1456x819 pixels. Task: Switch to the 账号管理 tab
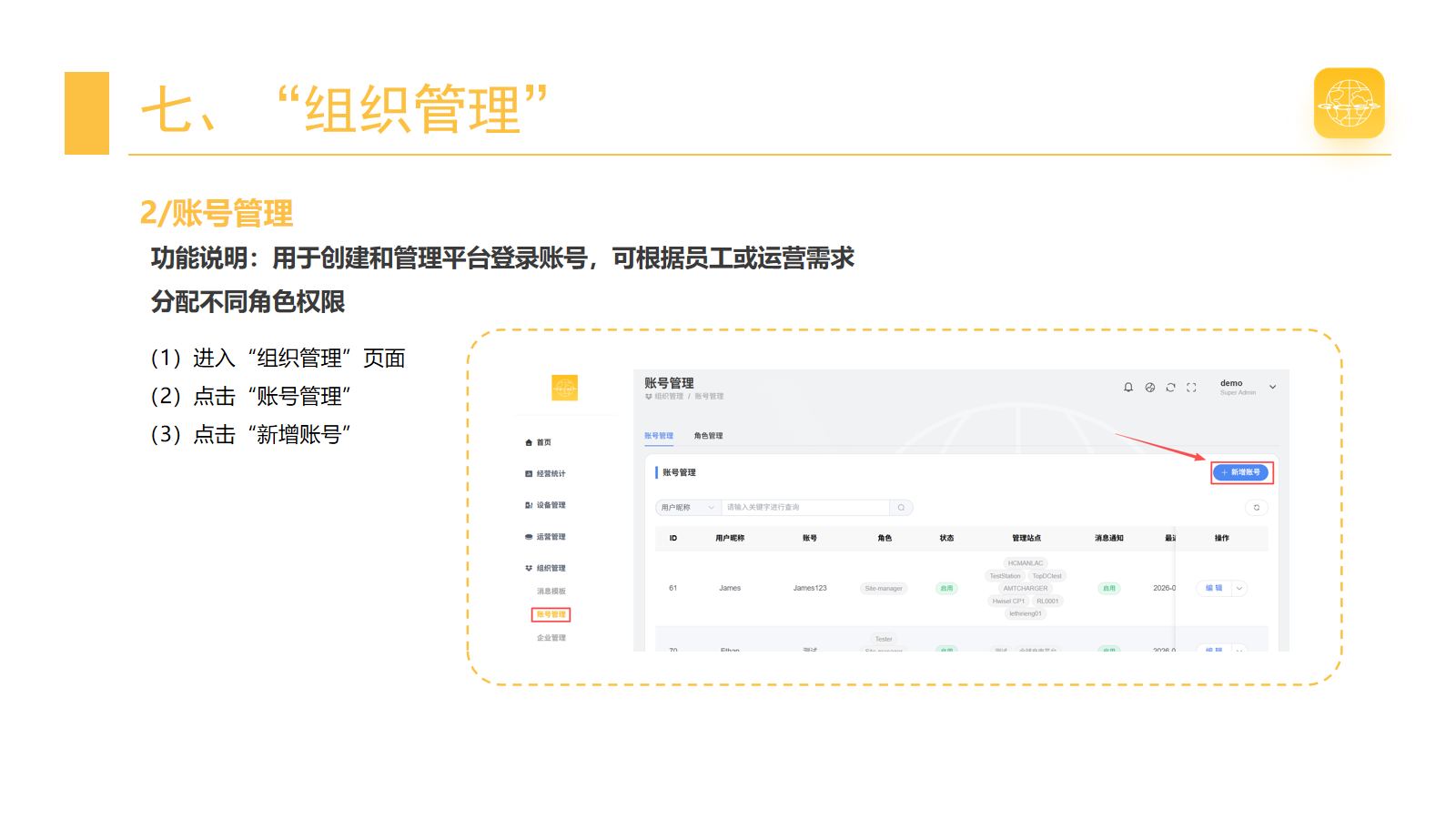tap(659, 436)
